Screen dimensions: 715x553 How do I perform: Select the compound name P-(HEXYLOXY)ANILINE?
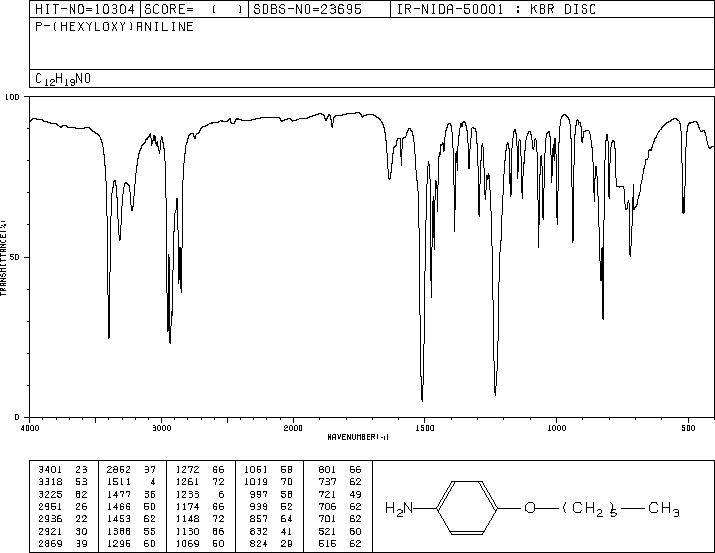coord(114,27)
